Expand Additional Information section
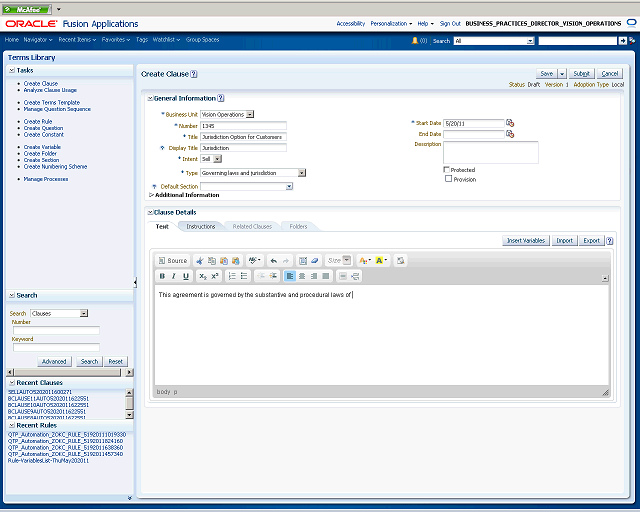Viewport: 640px width, 512px height. tap(151, 195)
